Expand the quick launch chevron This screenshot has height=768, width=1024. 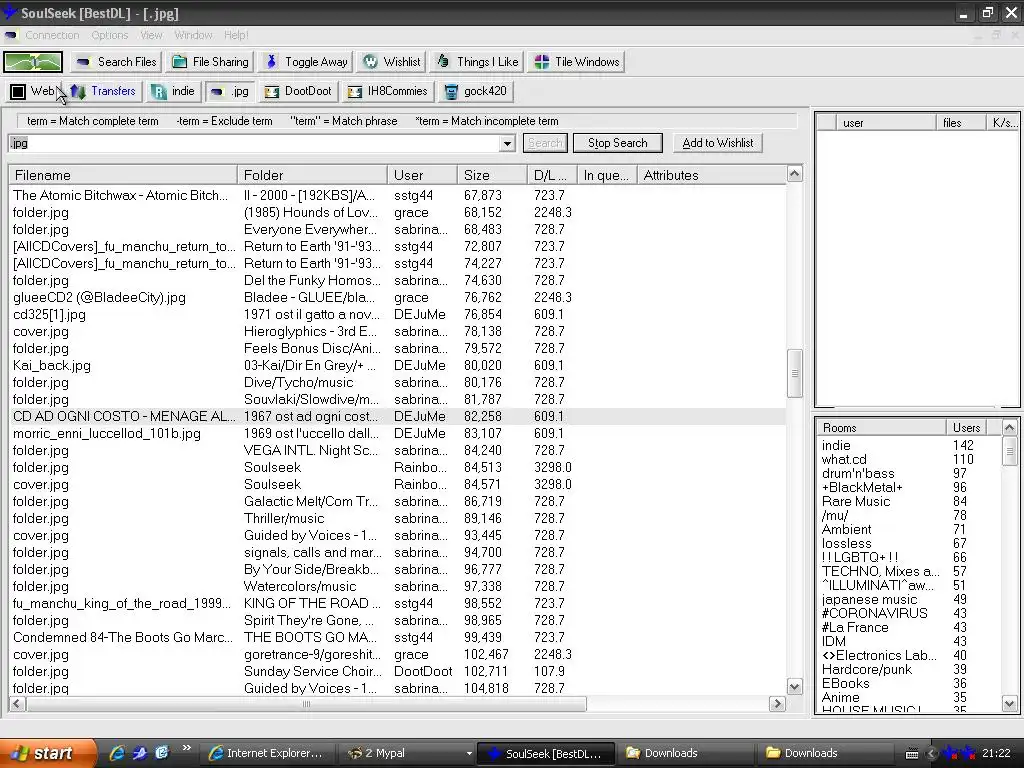(187, 748)
